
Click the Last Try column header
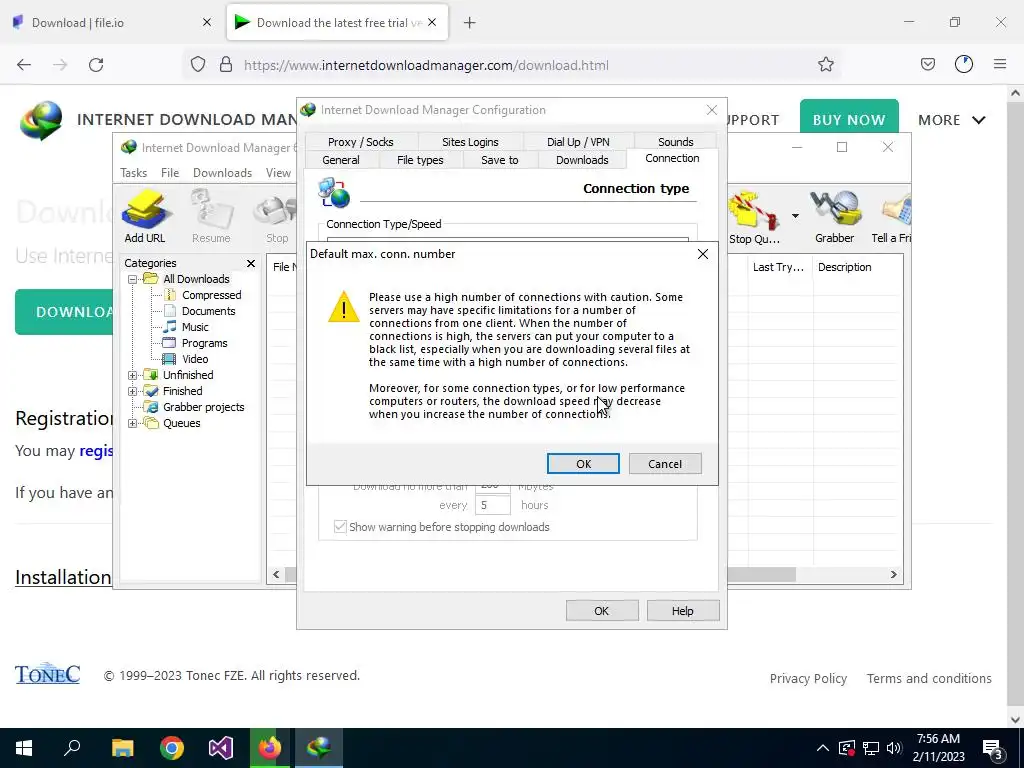pyautogui.click(x=778, y=267)
